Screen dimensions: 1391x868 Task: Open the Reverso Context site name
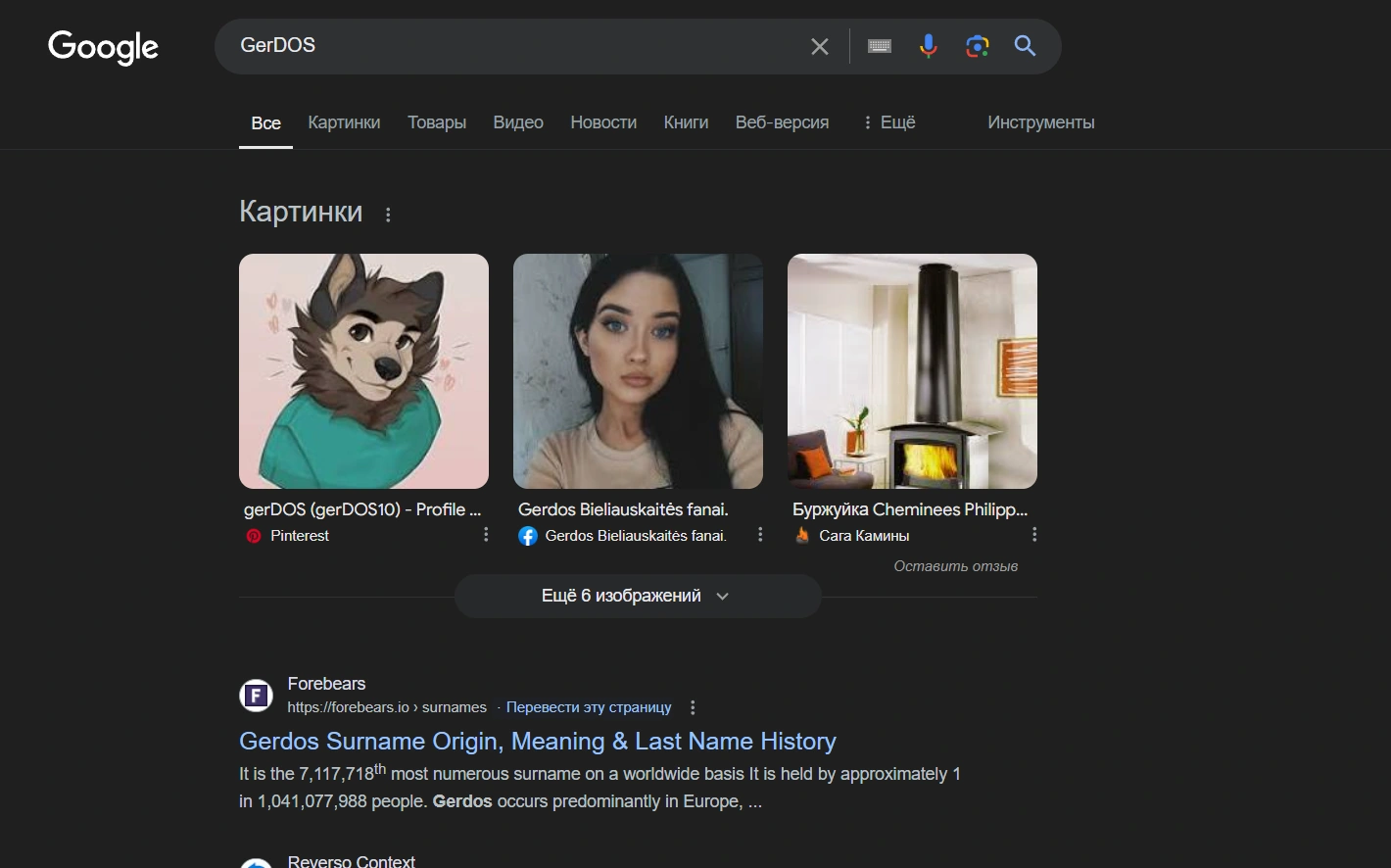(351, 861)
